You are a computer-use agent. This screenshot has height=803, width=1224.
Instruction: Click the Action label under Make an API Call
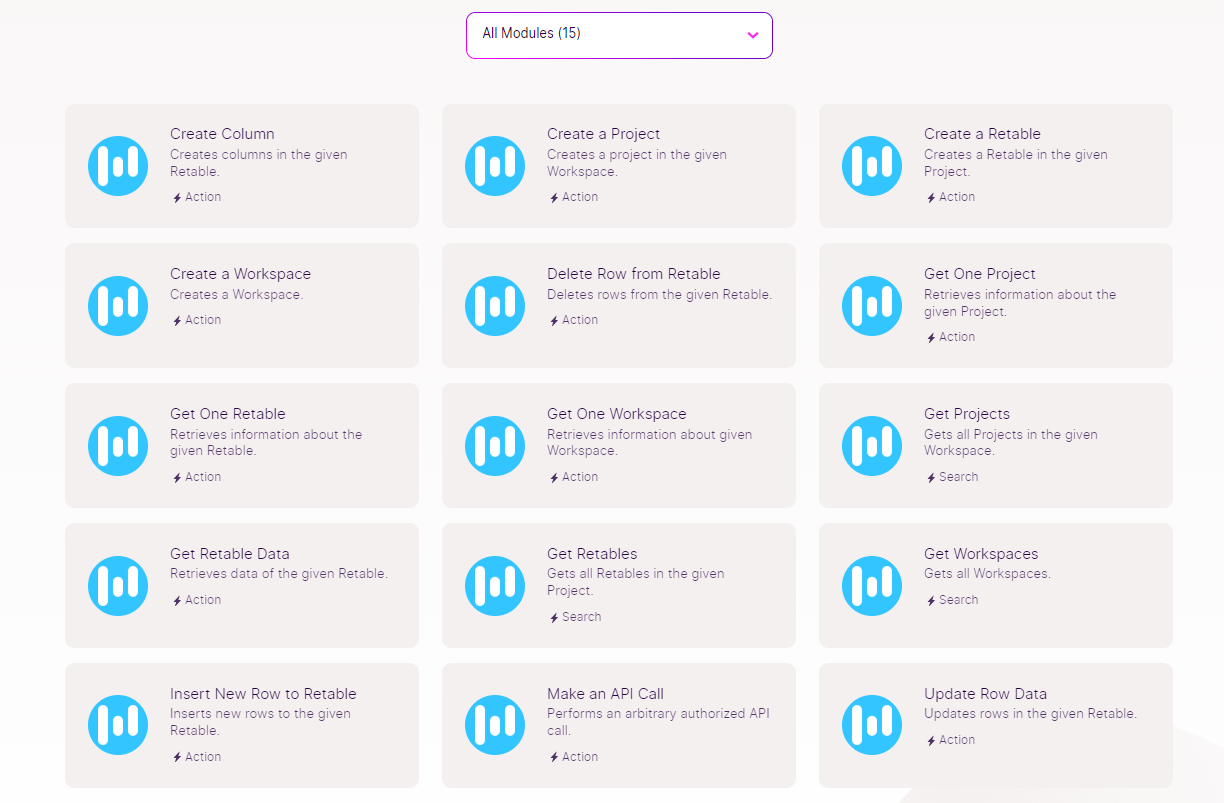point(580,757)
